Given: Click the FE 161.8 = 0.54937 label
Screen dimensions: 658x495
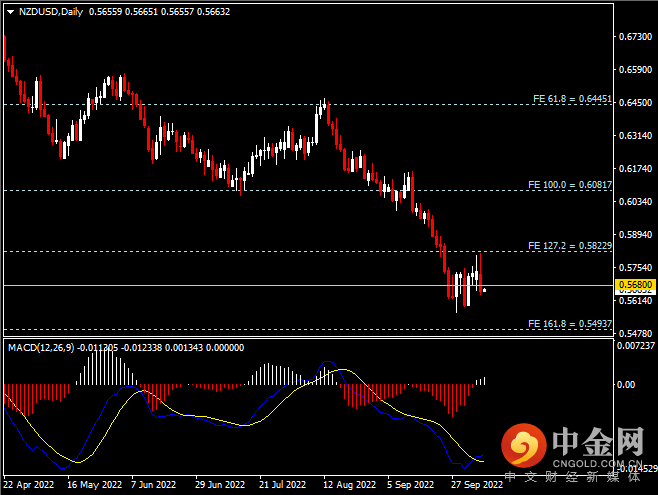Looking at the screenshot, I should point(570,323).
